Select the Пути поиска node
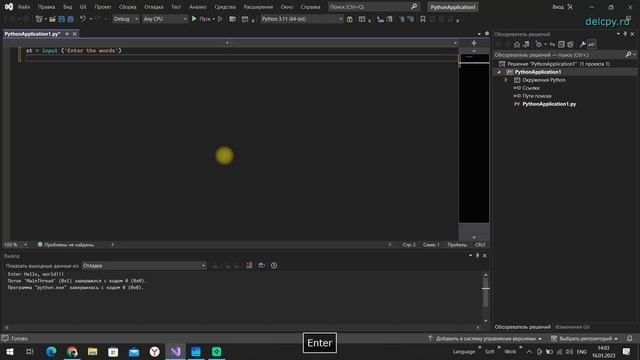 (537, 96)
